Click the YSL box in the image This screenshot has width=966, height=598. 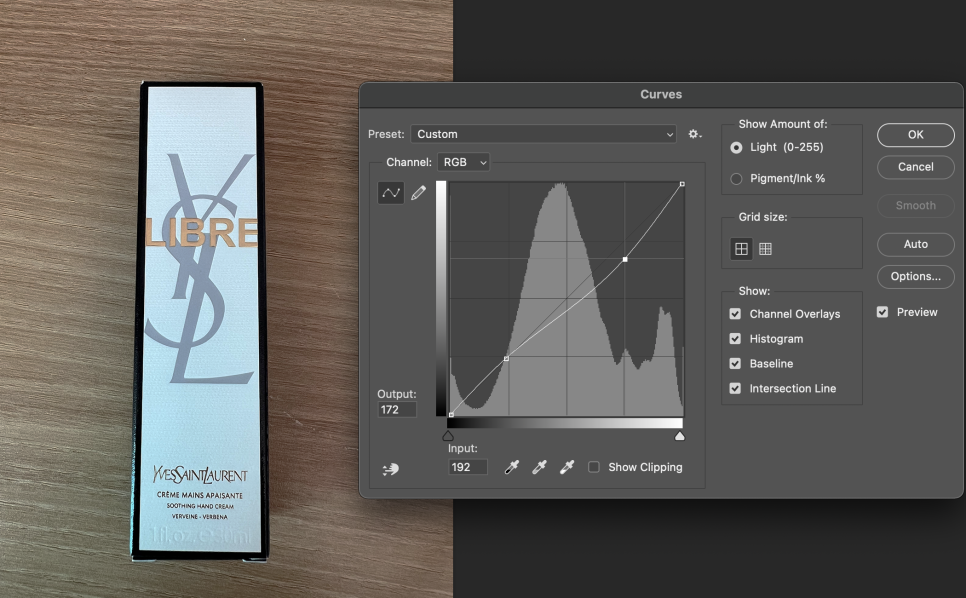click(200, 320)
